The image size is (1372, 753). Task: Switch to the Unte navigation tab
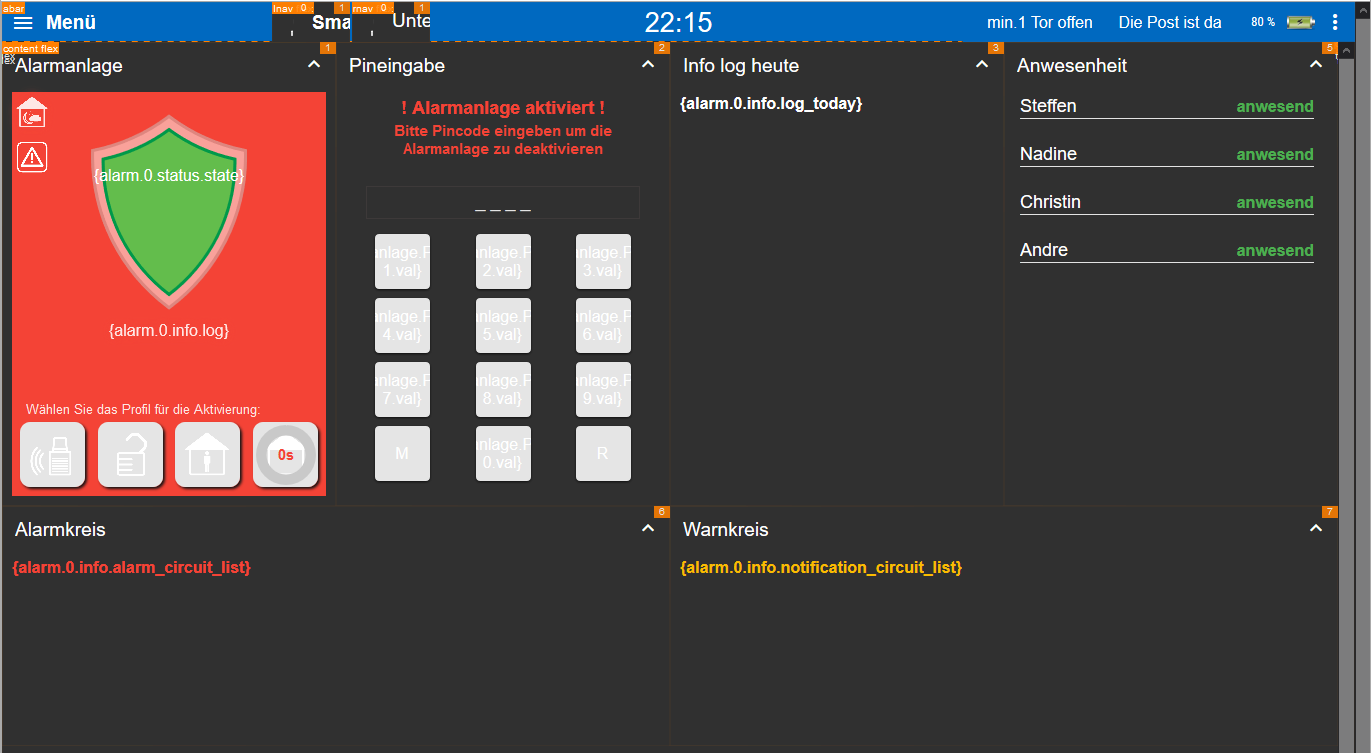[391, 22]
